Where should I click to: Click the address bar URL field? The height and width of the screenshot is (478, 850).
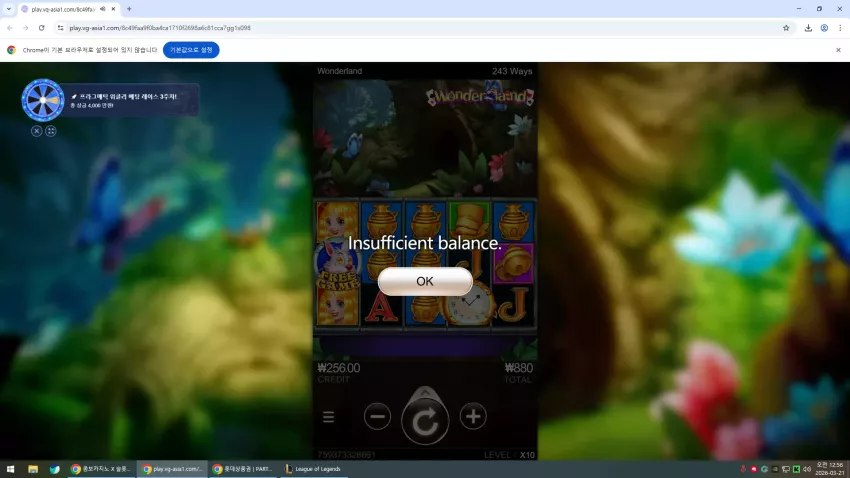423,28
